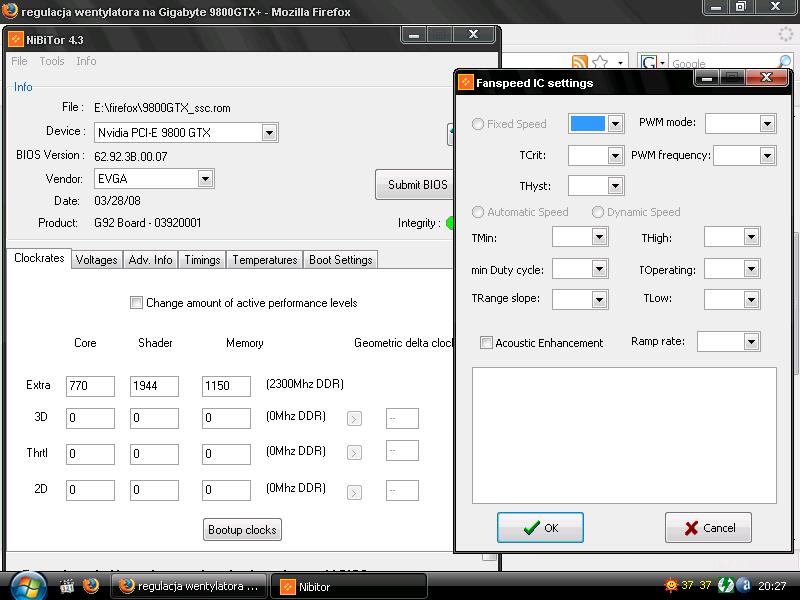Bookmark page with Firefox star icon
Image resolution: width=800 pixels, height=600 pixels.
coord(601,62)
